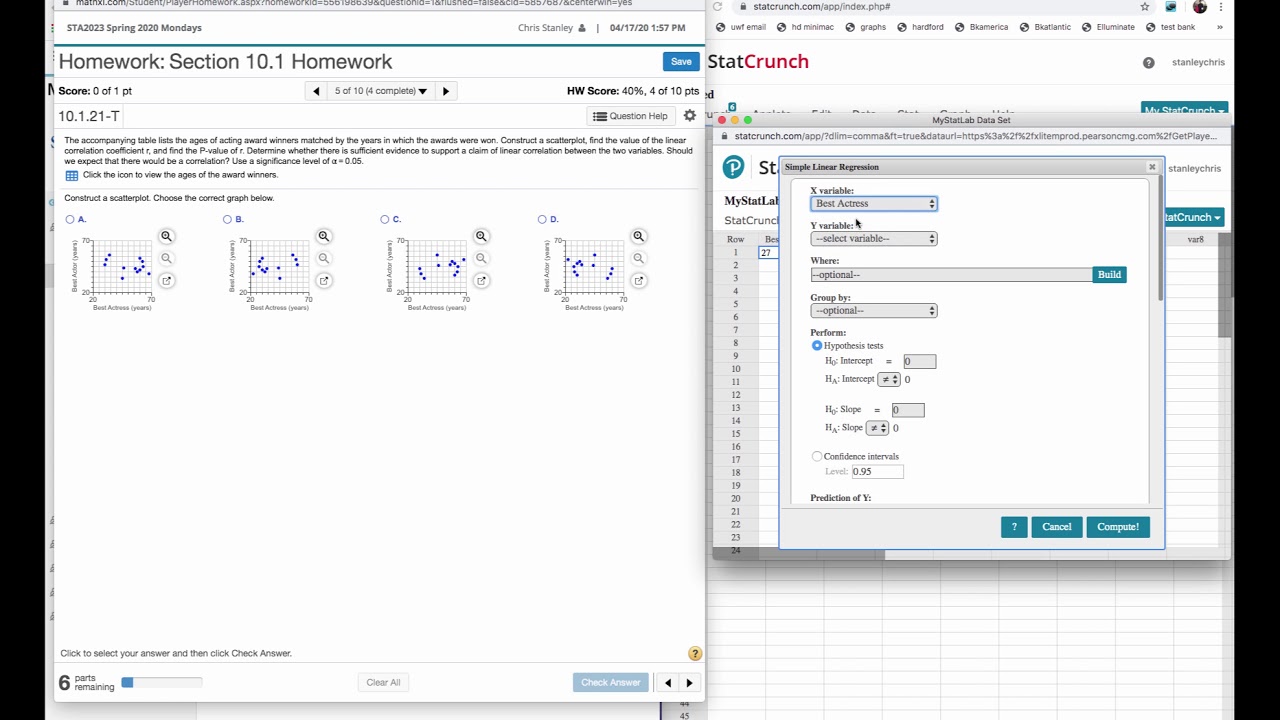Viewport: 1280px width, 720px height.
Task: Open scatterplot B in a new window
Action: coord(324,281)
